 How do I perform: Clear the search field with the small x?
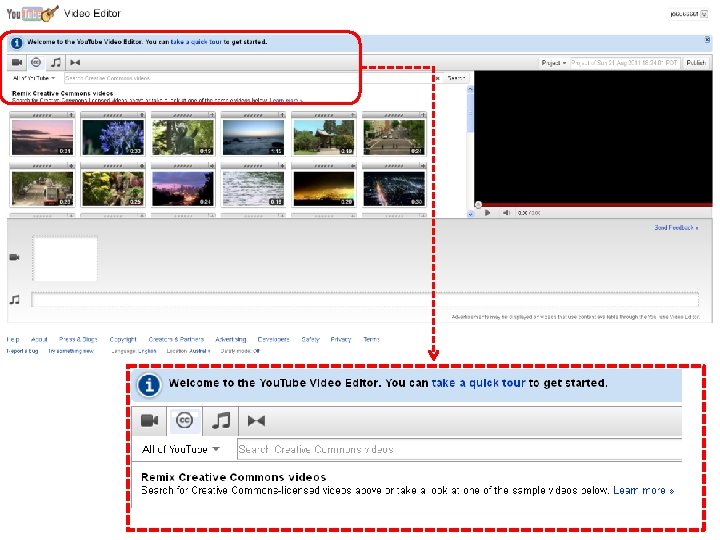coord(438,79)
